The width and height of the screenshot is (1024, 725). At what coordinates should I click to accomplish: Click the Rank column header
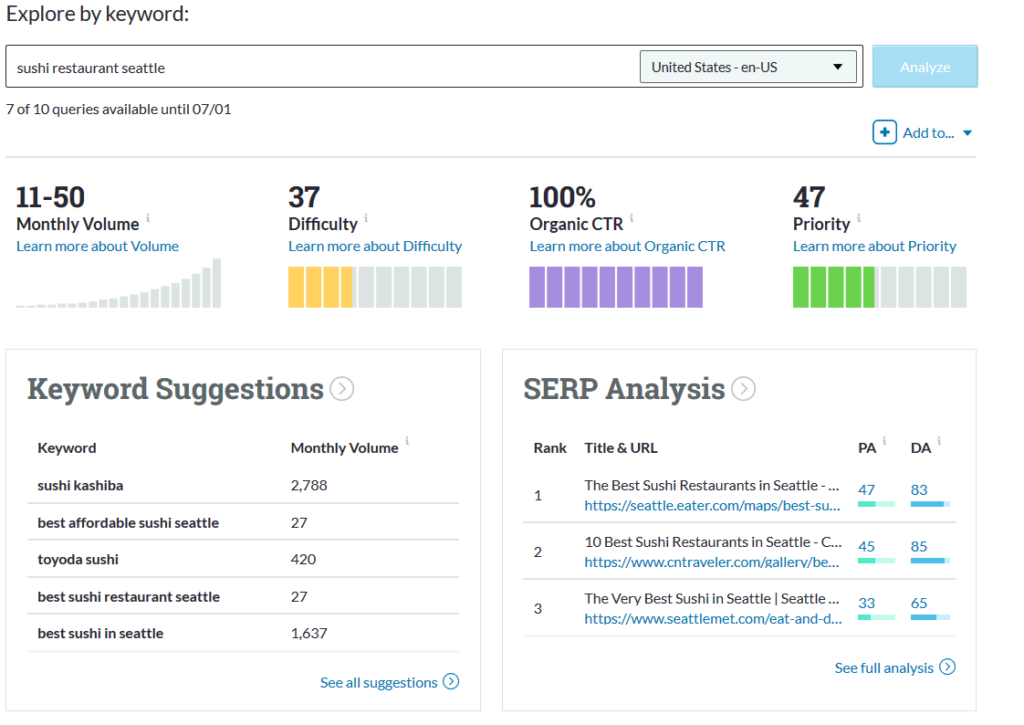[550, 448]
